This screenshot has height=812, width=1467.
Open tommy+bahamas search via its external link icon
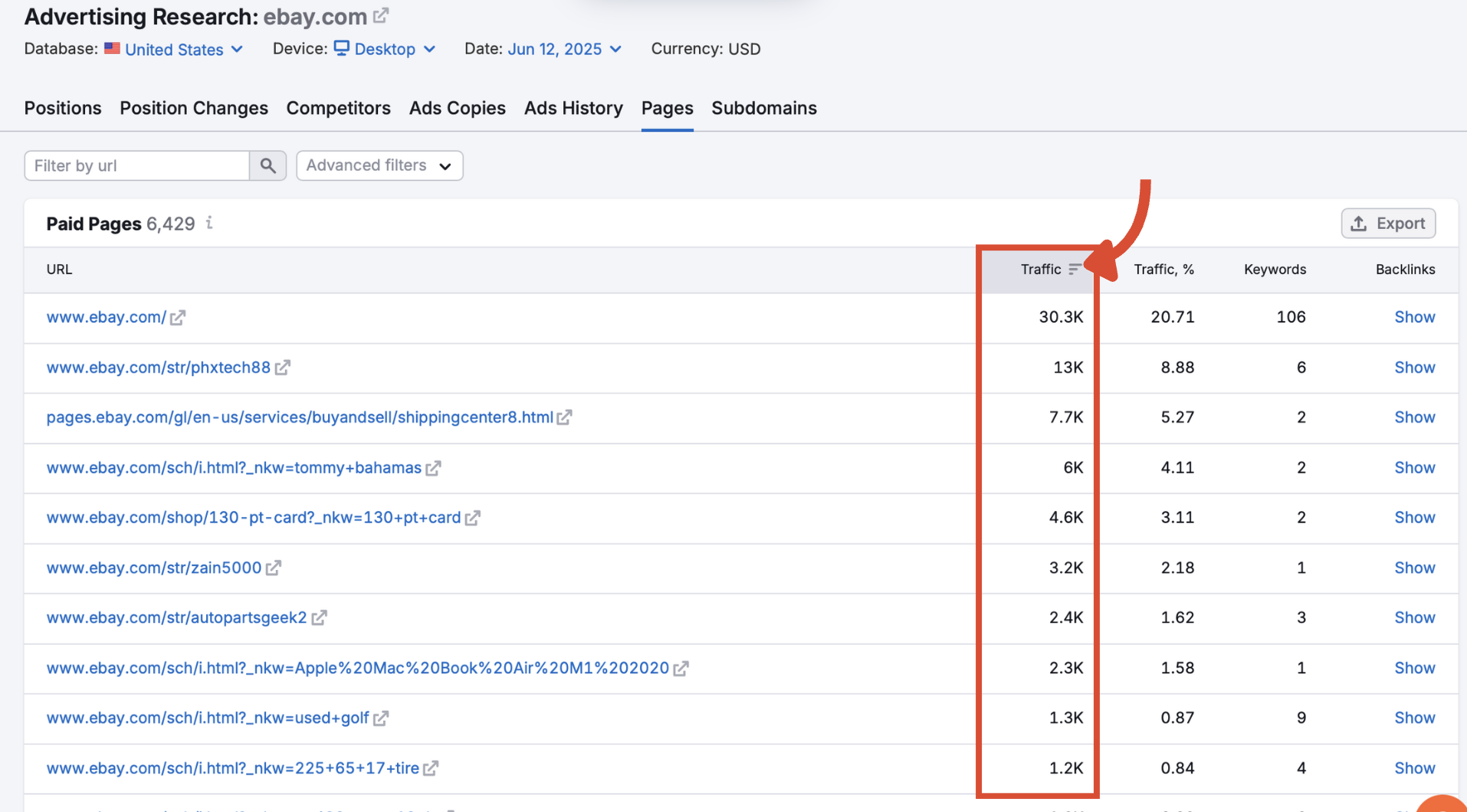[434, 467]
